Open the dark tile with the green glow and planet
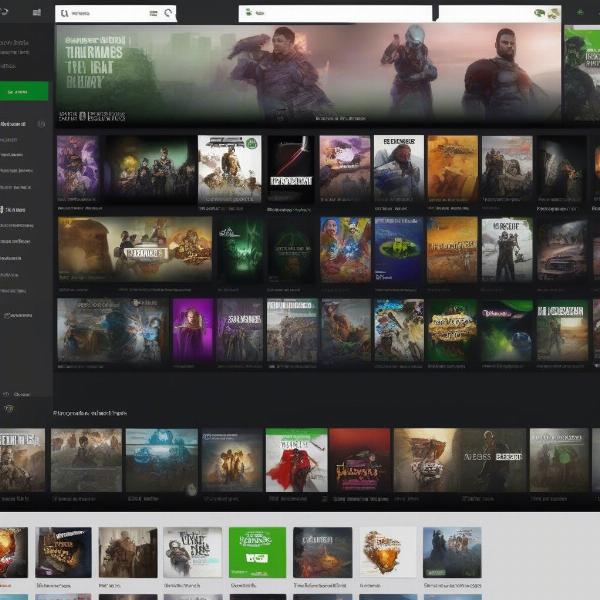The width and height of the screenshot is (600, 600). tap(507, 330)
